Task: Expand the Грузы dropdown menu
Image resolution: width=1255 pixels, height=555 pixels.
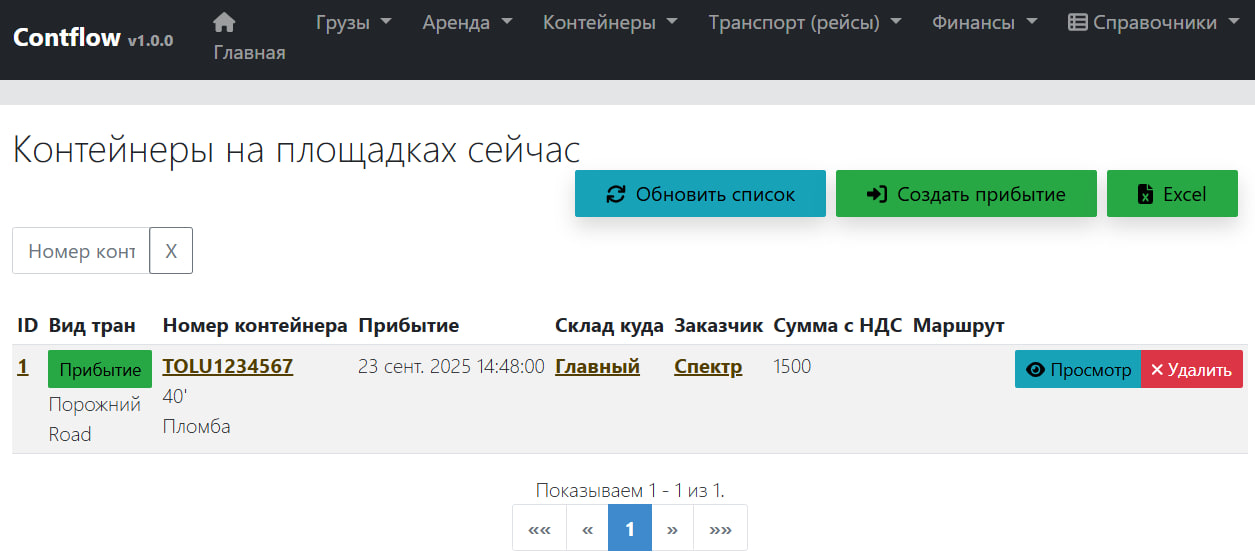Action: pyautogui.click(x=353, y=22)
